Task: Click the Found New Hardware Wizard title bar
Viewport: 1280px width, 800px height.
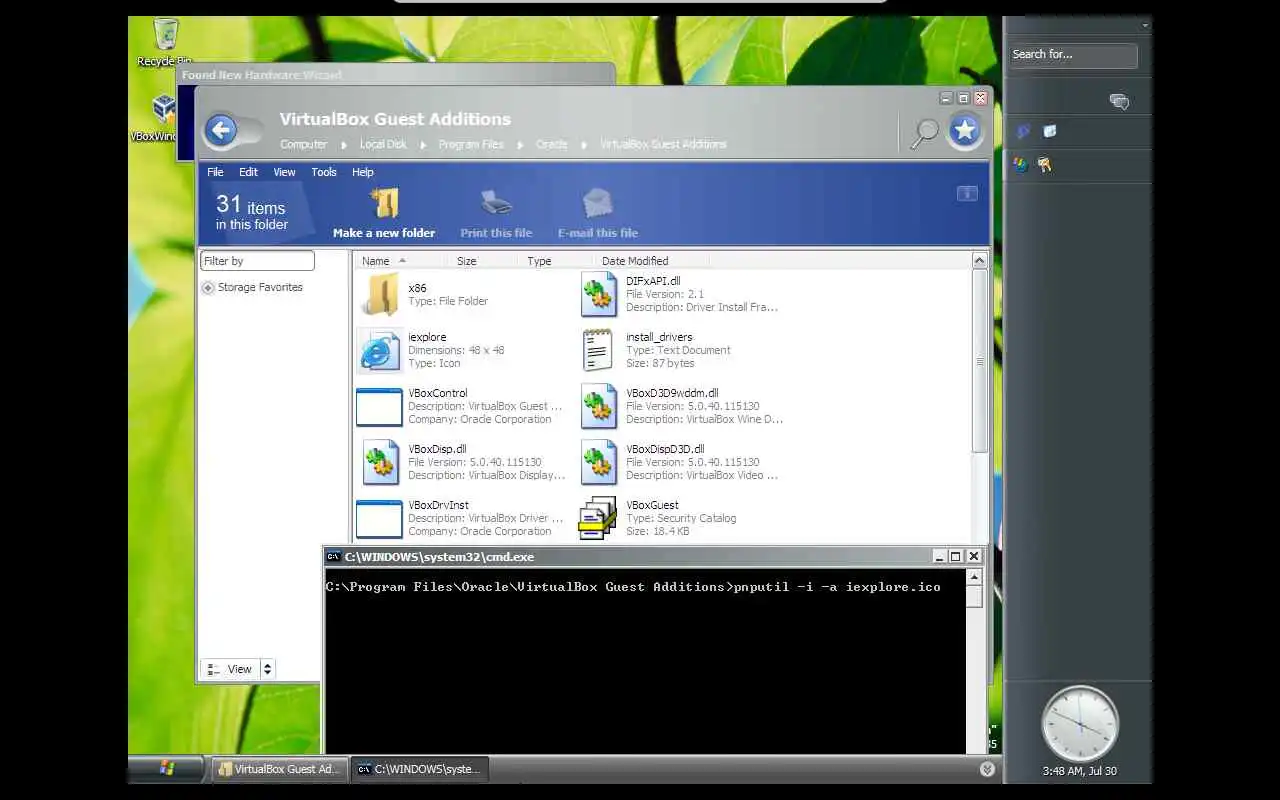Action: pyautogui.click(x=396, y=75)
